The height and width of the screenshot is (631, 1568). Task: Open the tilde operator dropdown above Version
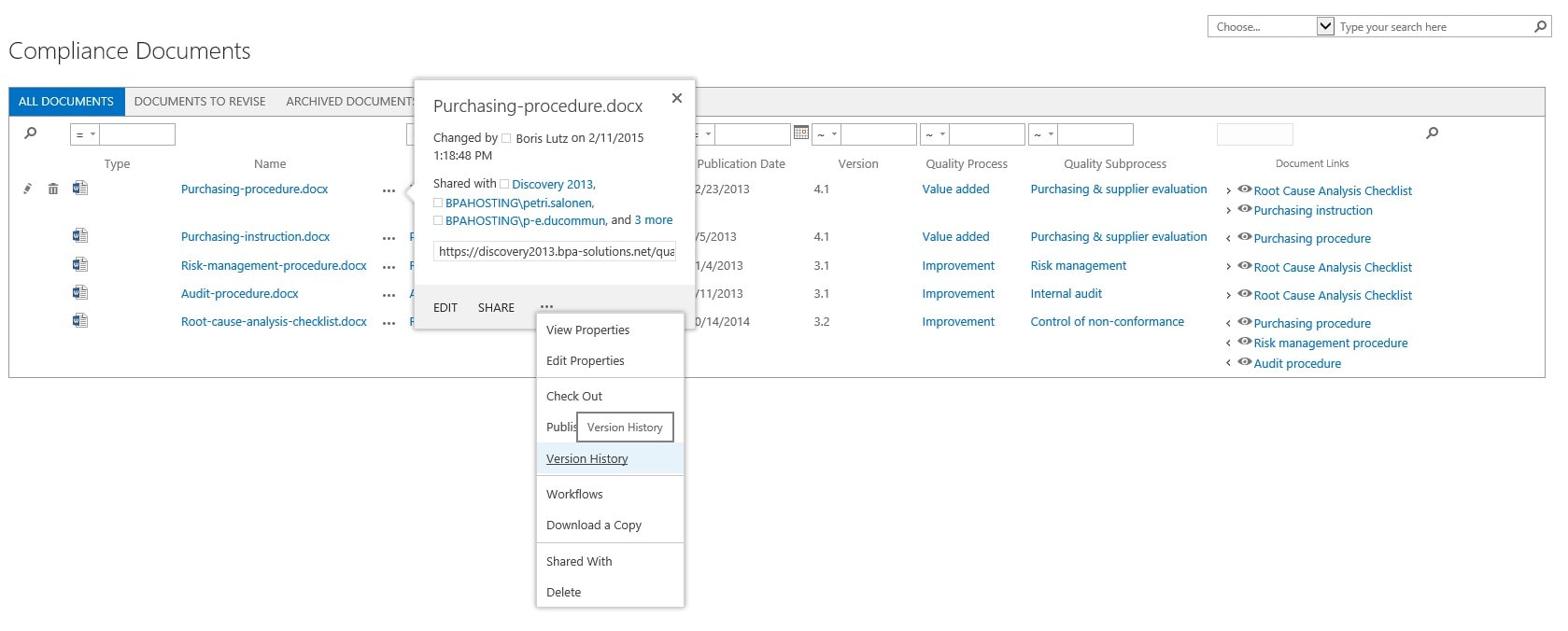pyautogui.click(x=826, y=134)
